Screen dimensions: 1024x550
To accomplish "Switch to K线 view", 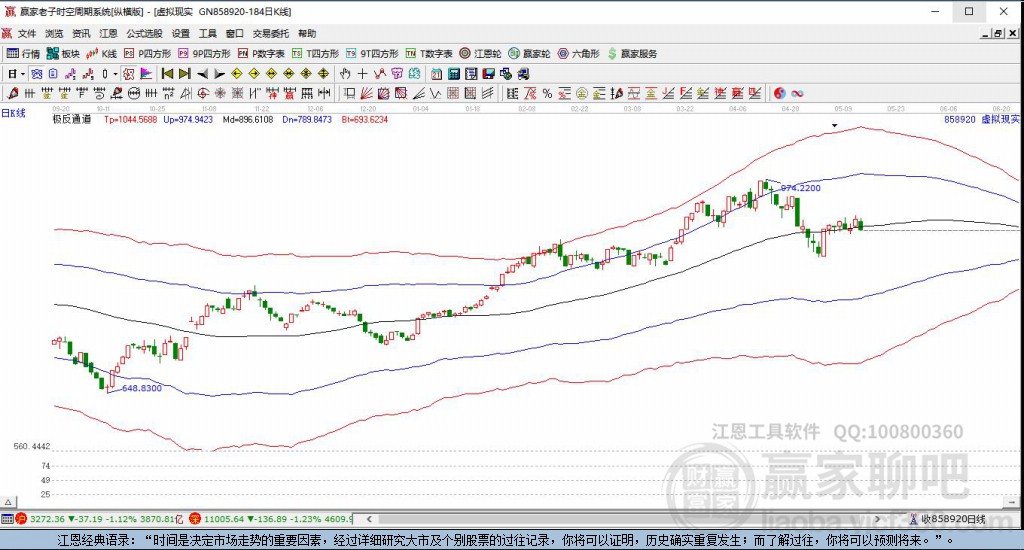I will pyautogui.click(x=102, y=54).
